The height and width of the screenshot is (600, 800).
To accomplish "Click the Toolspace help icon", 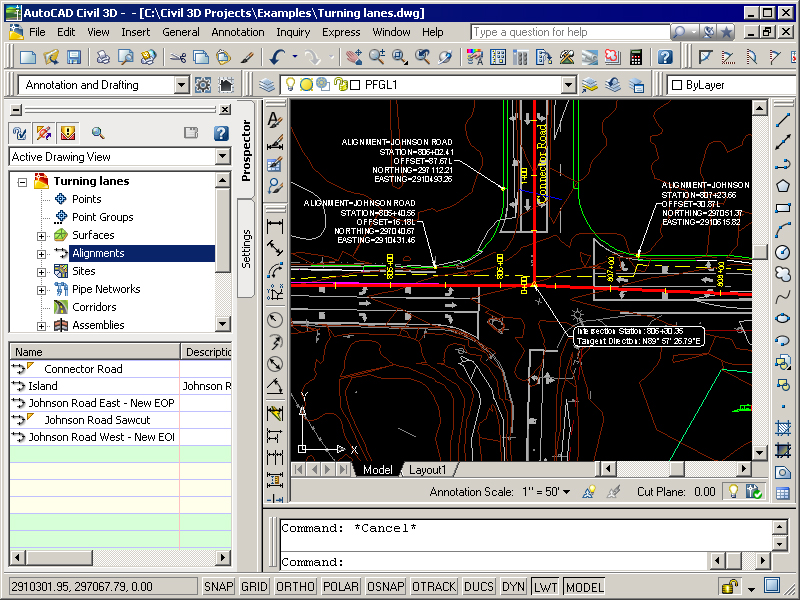I will [x=221, y=133].
